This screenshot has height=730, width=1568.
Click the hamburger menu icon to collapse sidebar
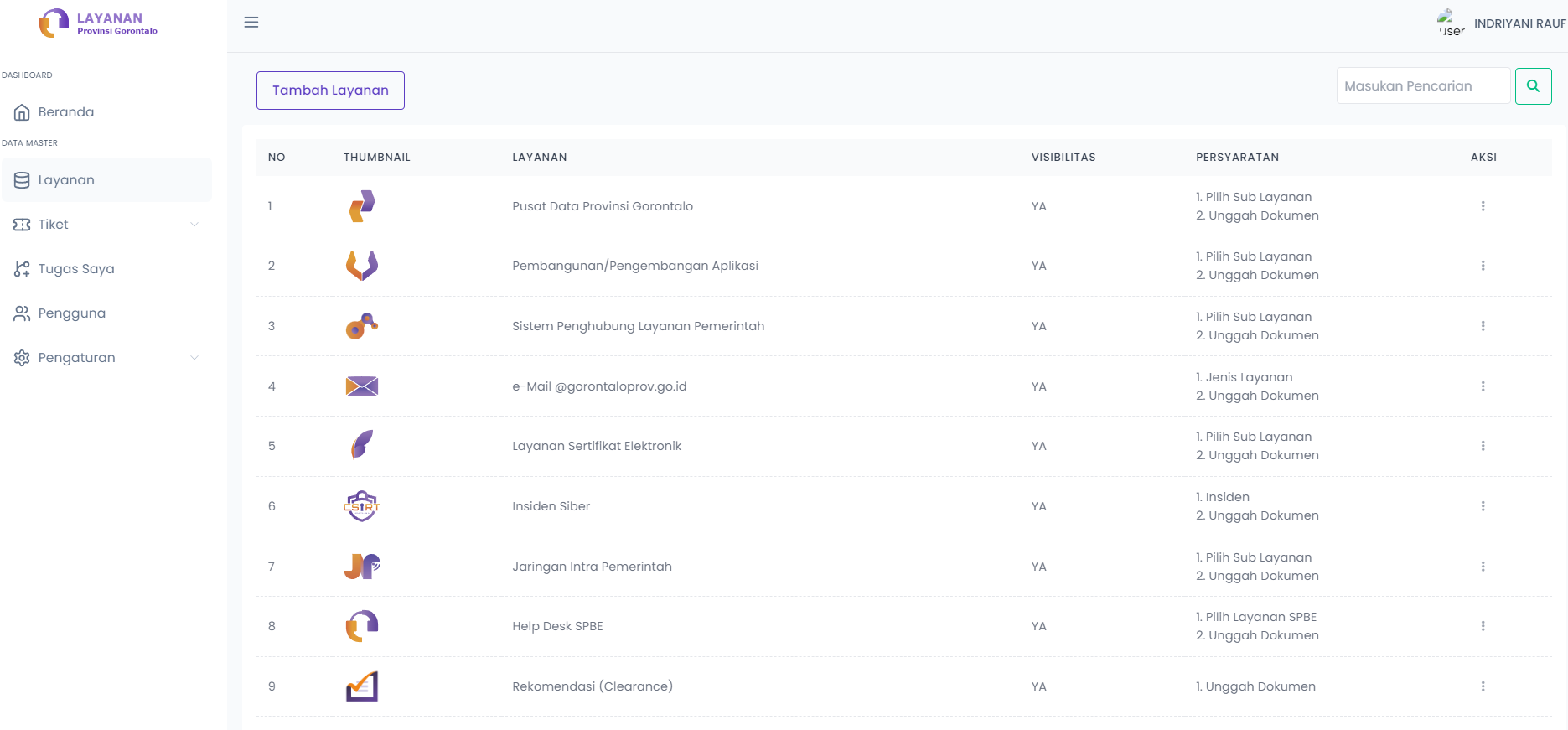pos(251,23)
